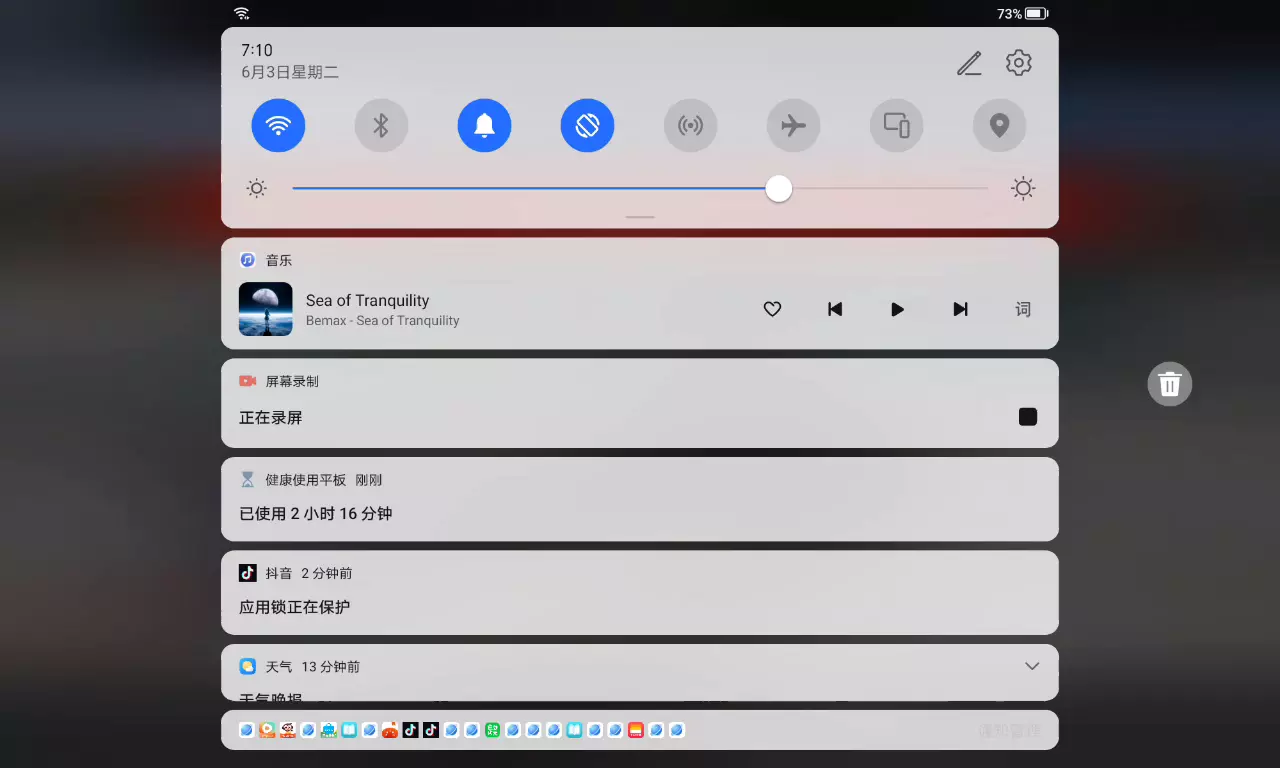This screenshot has width=1280, height=768.
Task: Stop the screen recording
Action: coord(1027,417)
